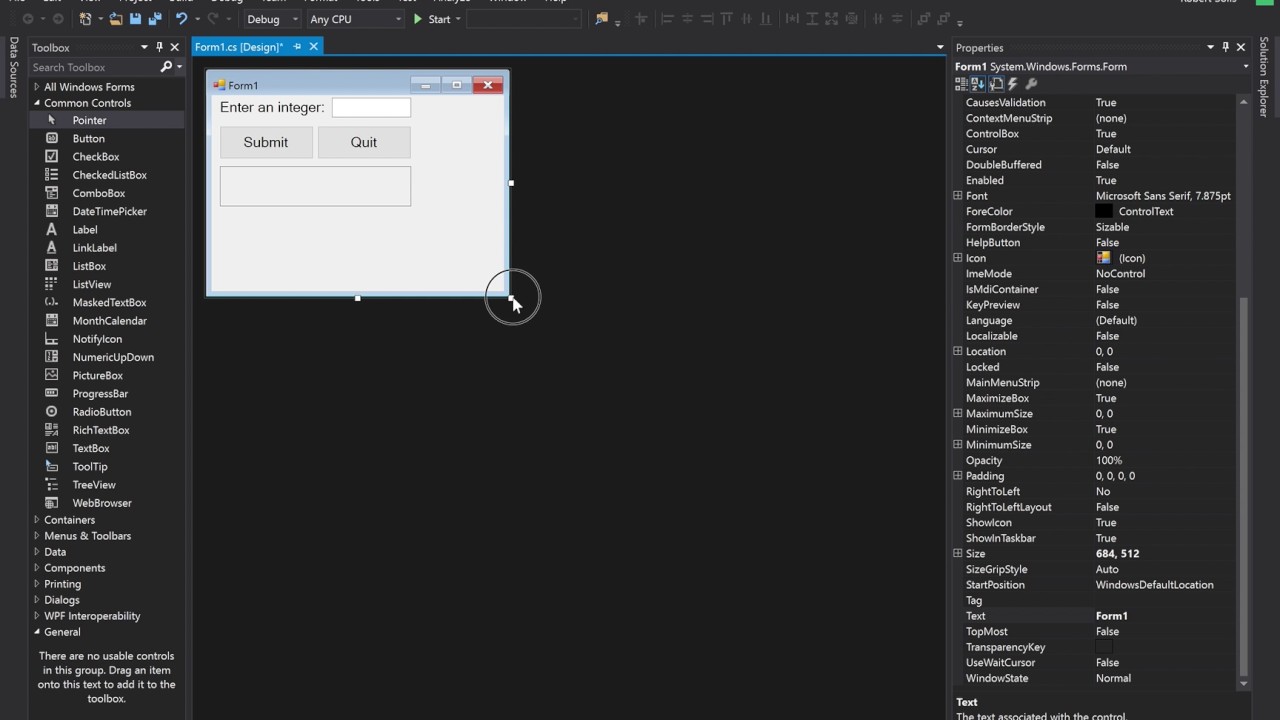The height and width of the screenshot is (720, 1280).
Task: Click the Alphabetical sort icon in Properties
Action: click(978, 84)
